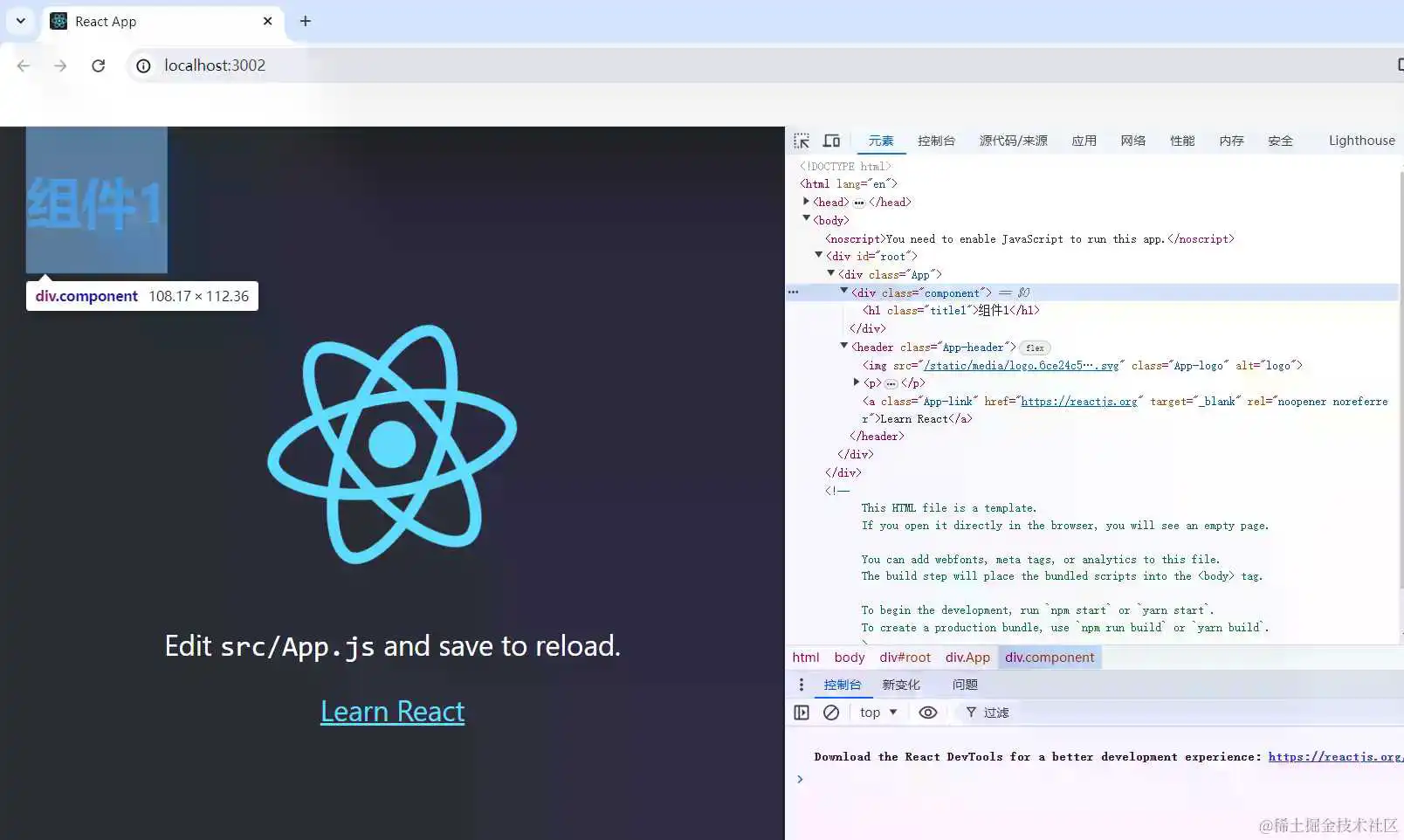Select html in the breadcrumb bar
The image size is (1404, 840).
click(x=806, y=658)
